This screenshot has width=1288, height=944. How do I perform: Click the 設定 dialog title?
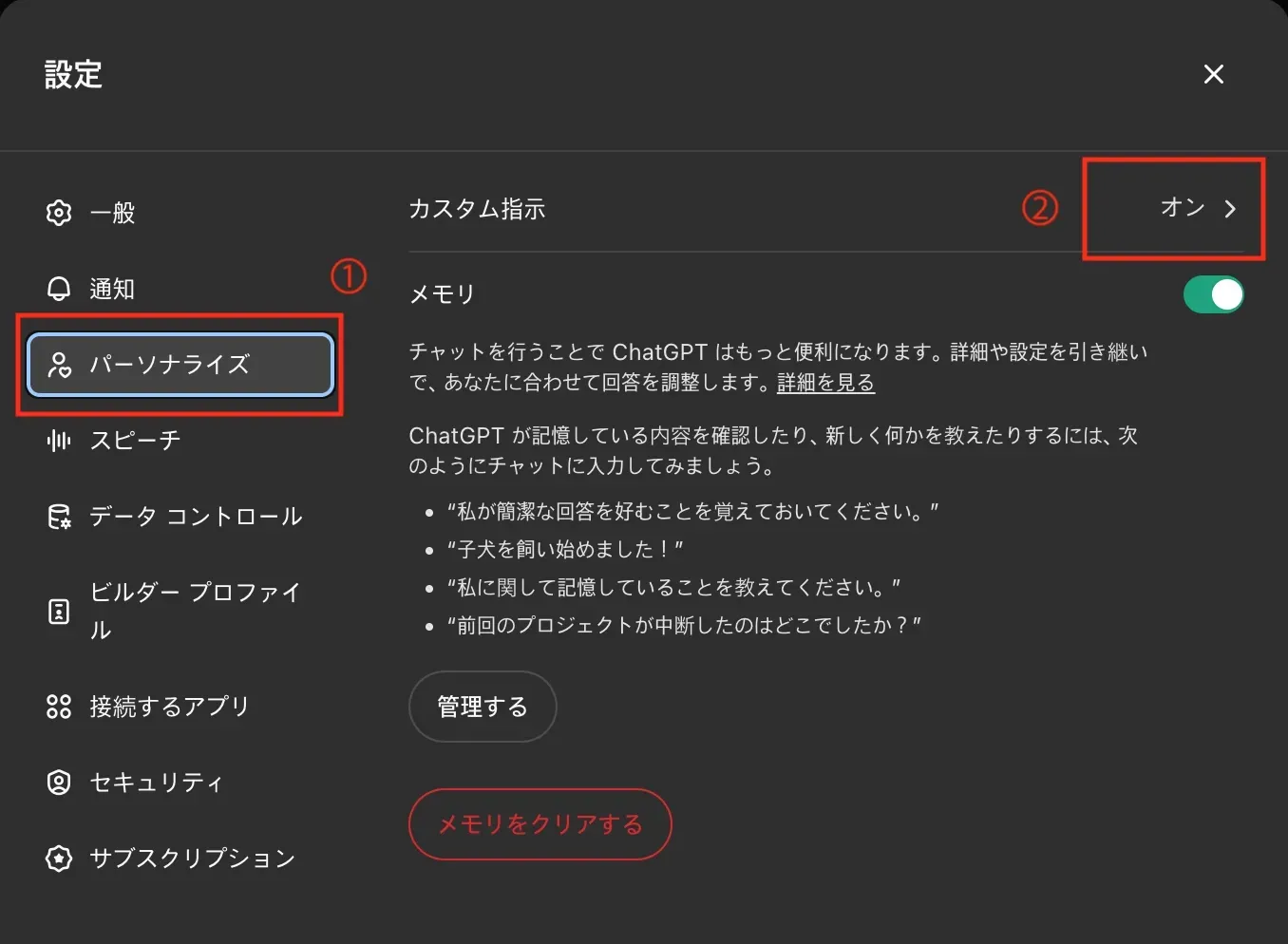click(x=73, y=74)
